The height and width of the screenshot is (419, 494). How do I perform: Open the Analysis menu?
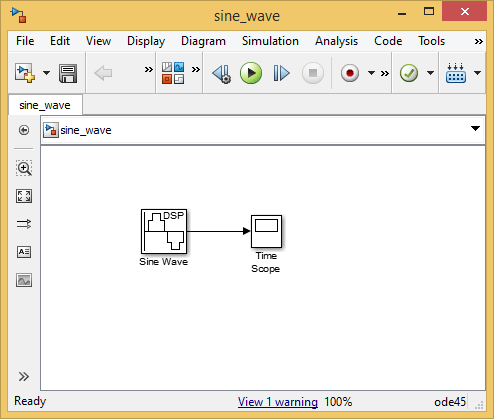pyautogui.click(x=336, y=41)
